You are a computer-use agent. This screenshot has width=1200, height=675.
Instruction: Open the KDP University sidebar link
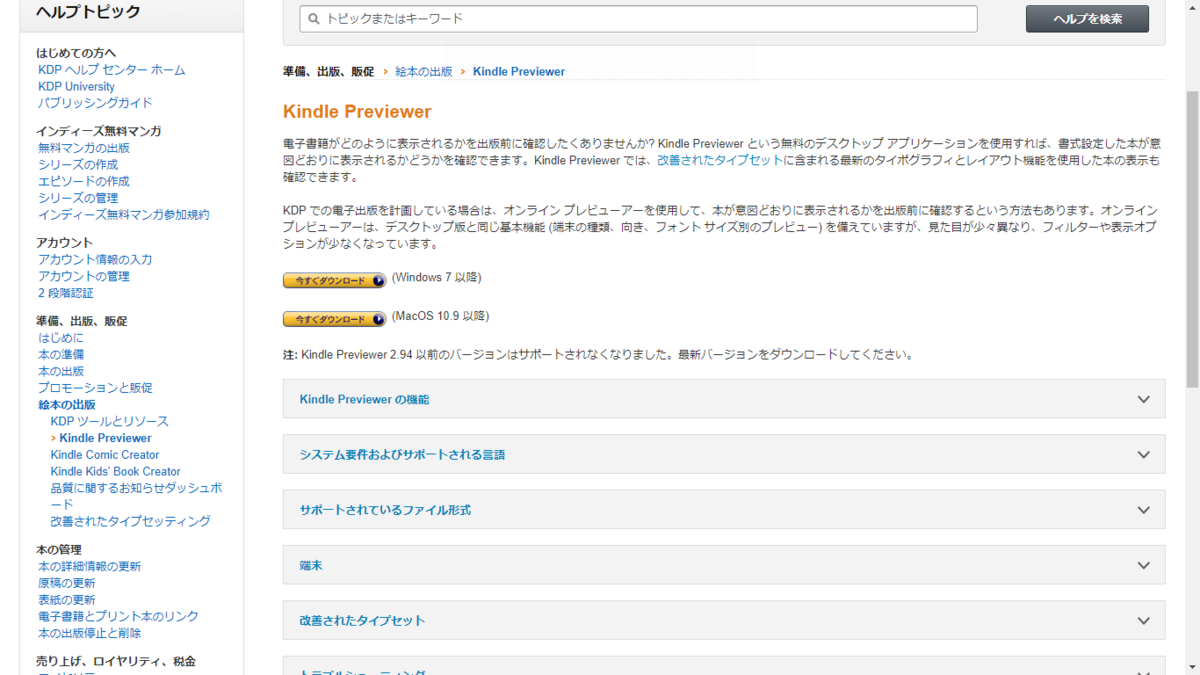(x=75, y=86)
